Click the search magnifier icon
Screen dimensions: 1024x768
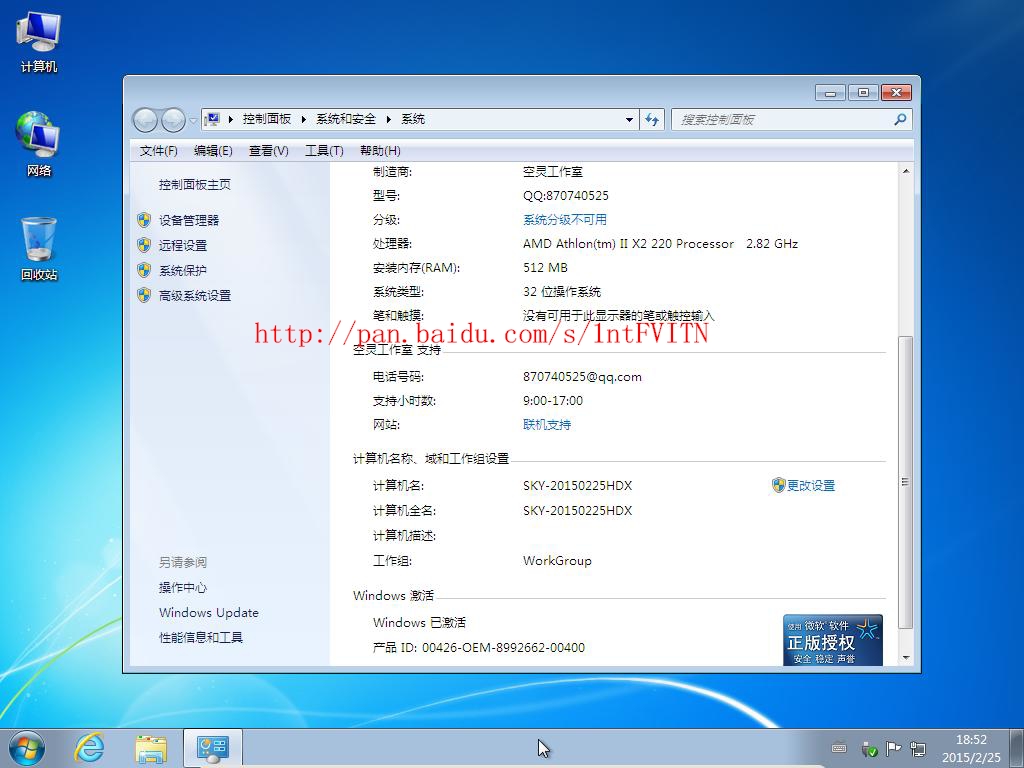coord(901,120)
